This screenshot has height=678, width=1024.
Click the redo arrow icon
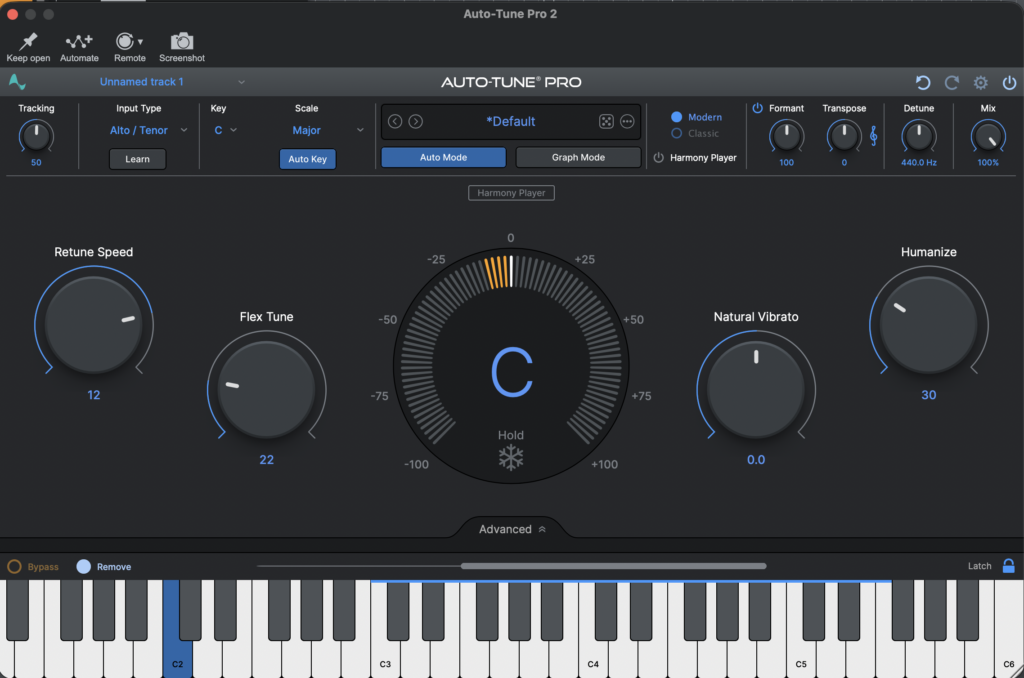pyautogui.click(x=952, y=82)
